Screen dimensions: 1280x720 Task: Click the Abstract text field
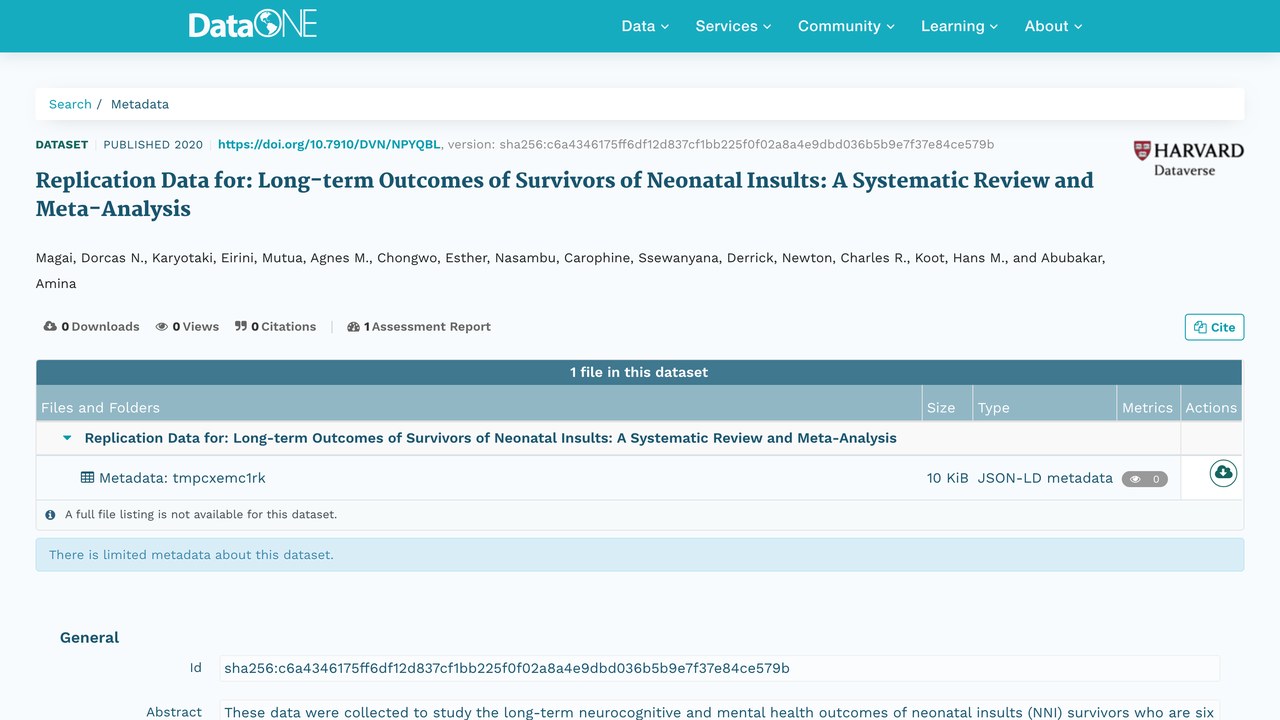719,710
